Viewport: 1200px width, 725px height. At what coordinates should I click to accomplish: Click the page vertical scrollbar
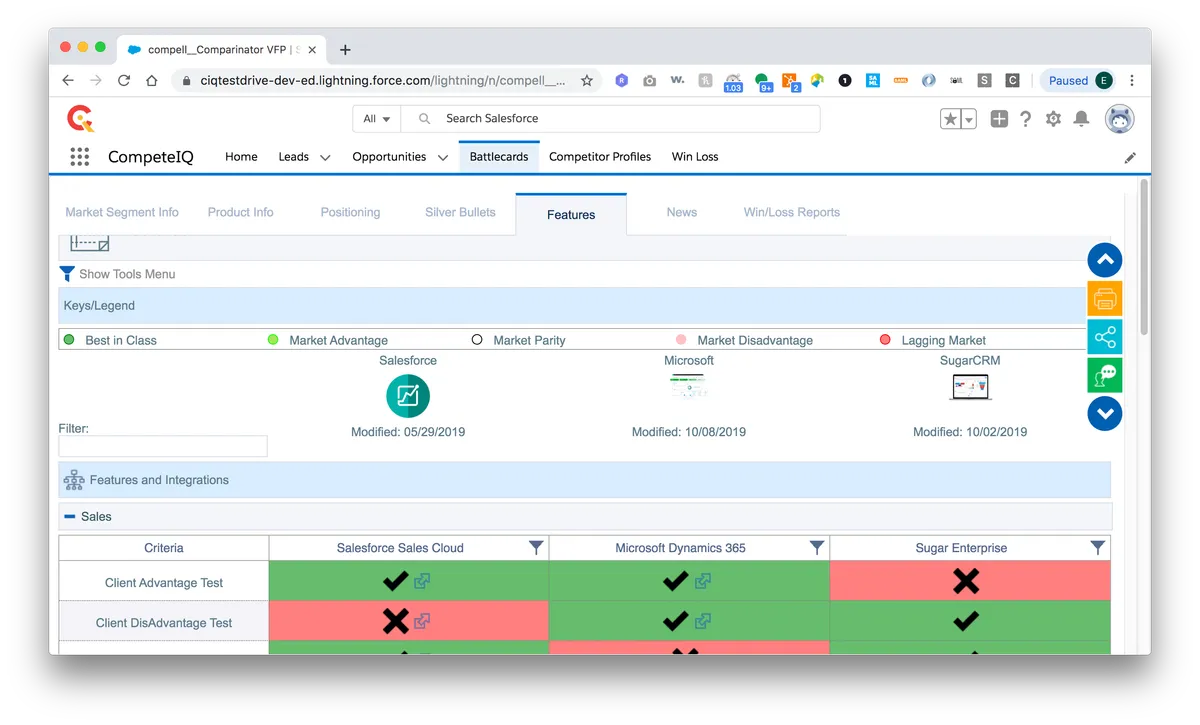1144,258
